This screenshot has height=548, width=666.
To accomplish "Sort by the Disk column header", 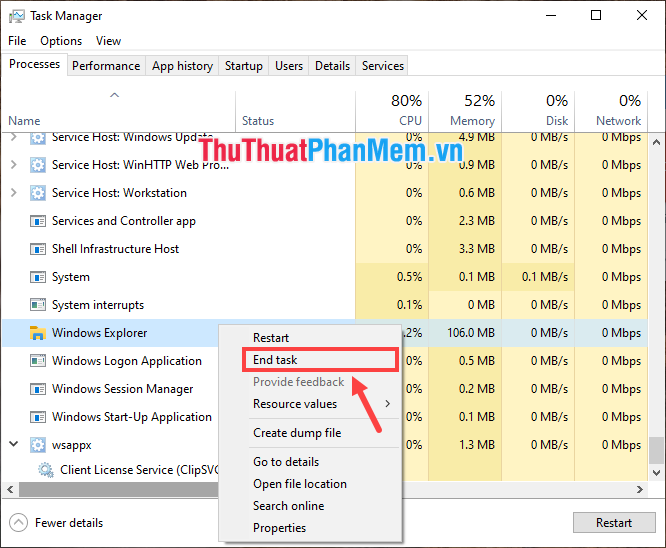I will (538, 111).
